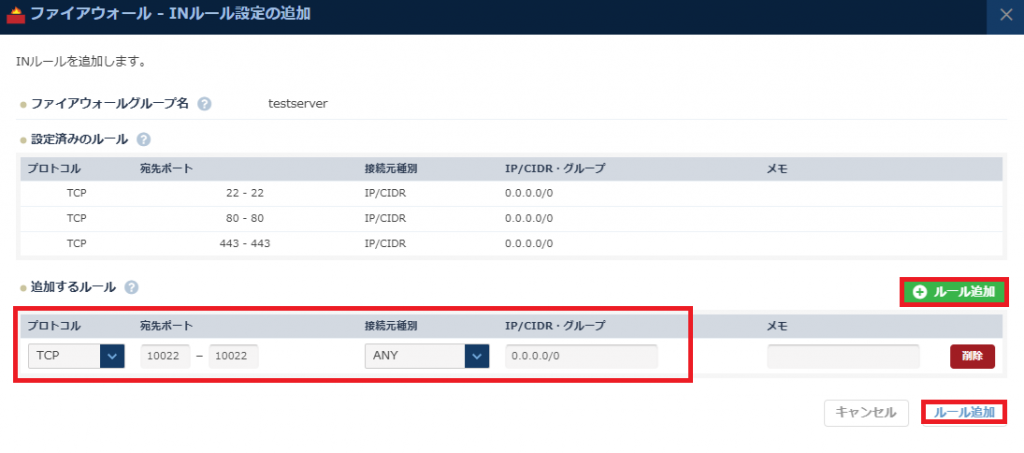The width and height of the screenshot is (1024, 453).
Task: Focus the IP/CIDR field showing 0.0.0.0/0
Action: pos(581,356)
